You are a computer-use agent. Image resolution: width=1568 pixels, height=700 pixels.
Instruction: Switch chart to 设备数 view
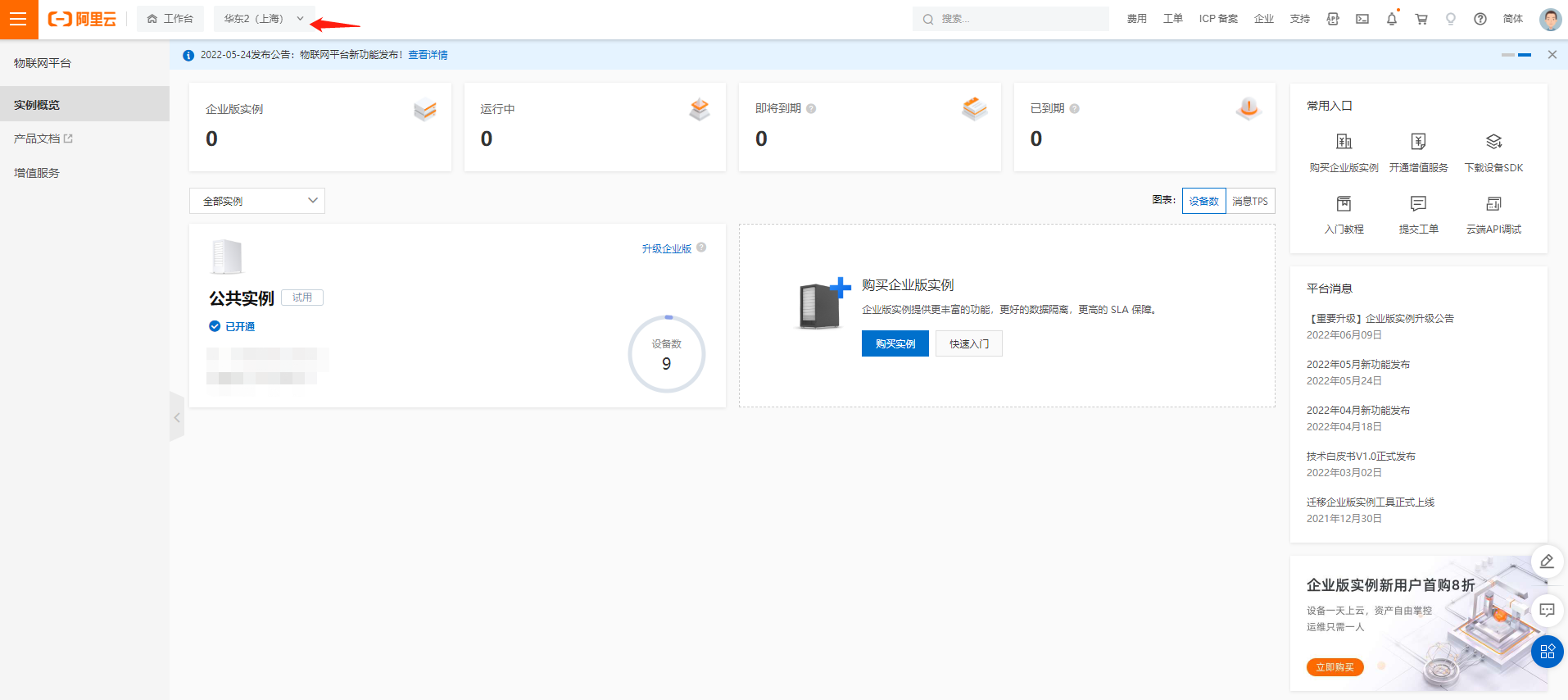[1203, 201]
